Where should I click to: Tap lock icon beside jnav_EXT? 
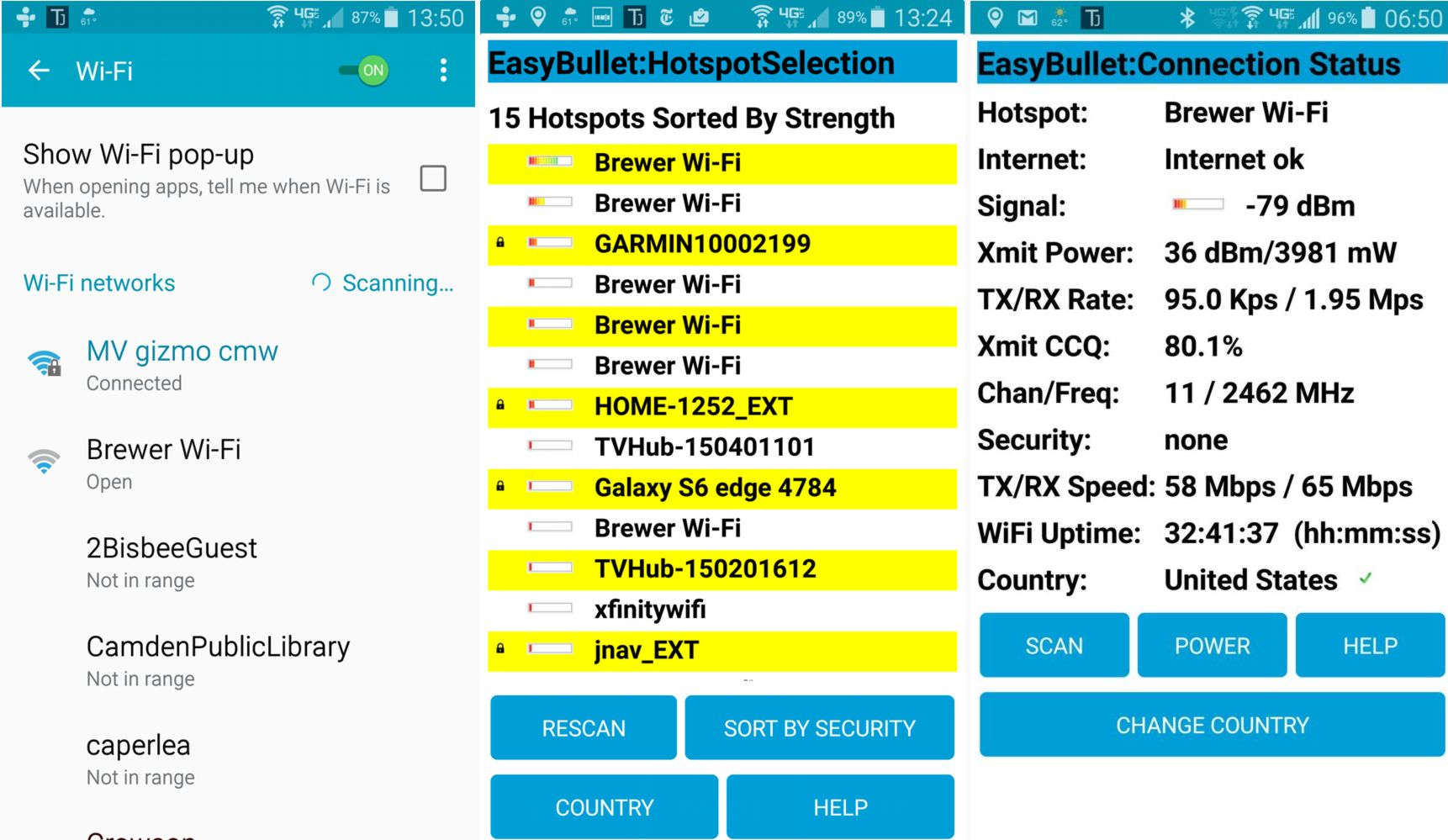[x=500, y=649]
